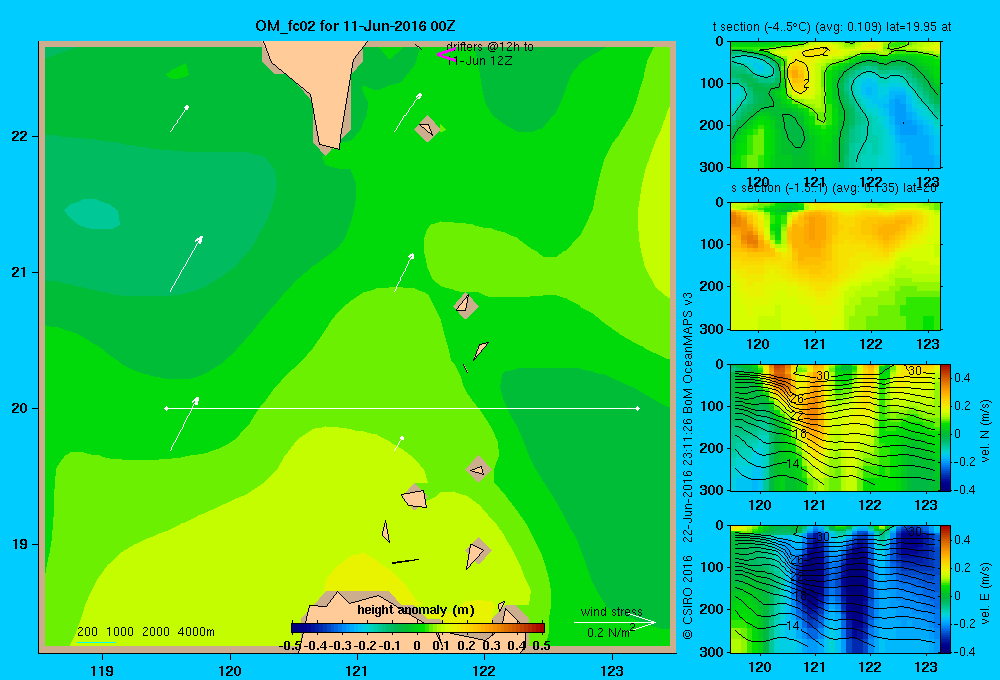
Task: Open the temperature section plot
Action: click(835, 105)
